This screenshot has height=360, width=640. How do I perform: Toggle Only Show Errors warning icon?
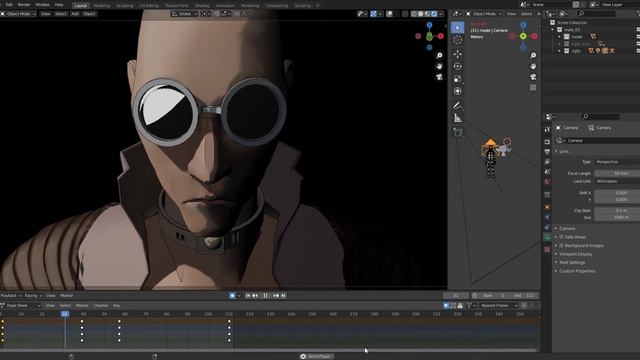tap(460, 305)
